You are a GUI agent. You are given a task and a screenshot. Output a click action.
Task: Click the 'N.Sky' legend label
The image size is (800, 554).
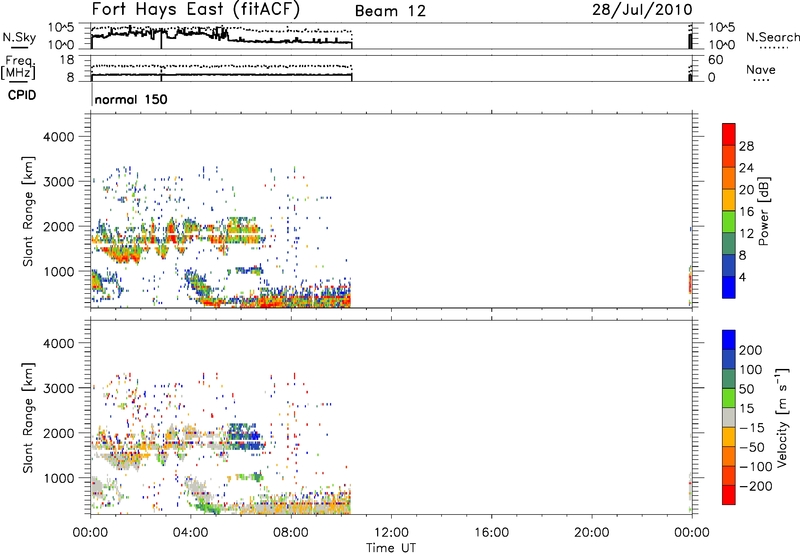[x=19, y=37]
